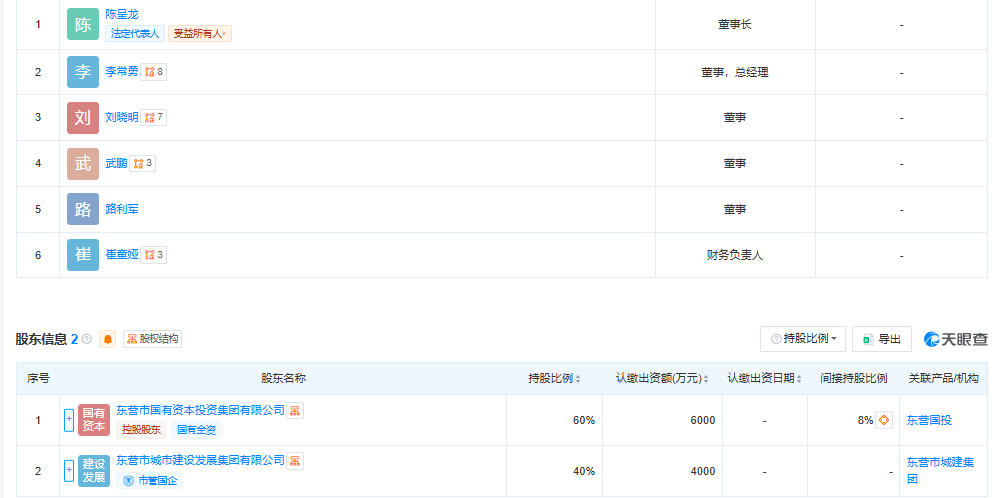Click the 建设发展 logo thumbnail
This screenshot has width=998, height=498.
[x=94, y=471]
